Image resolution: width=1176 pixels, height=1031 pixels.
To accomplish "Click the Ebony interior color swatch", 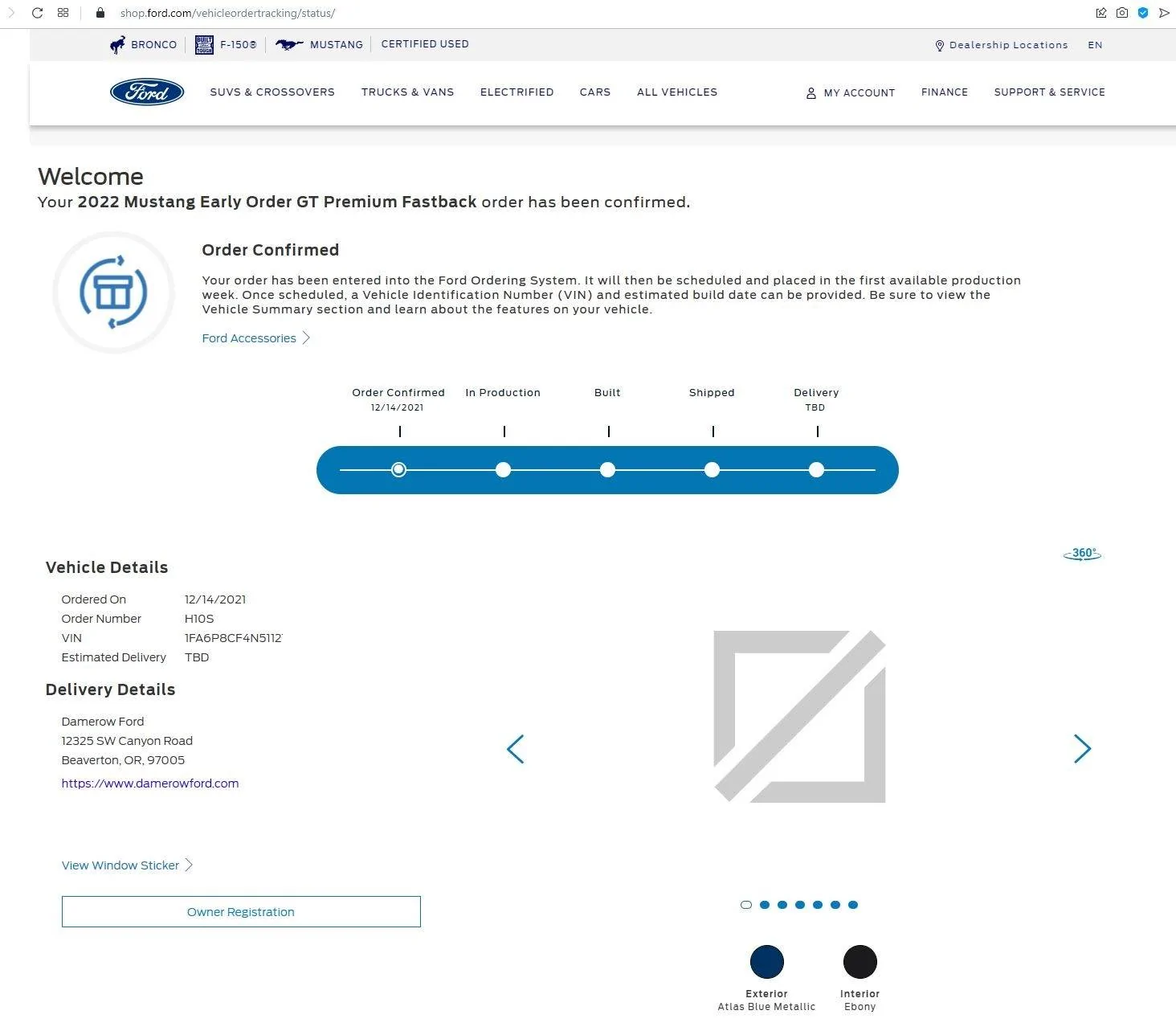I will click(x=860, y=962).
